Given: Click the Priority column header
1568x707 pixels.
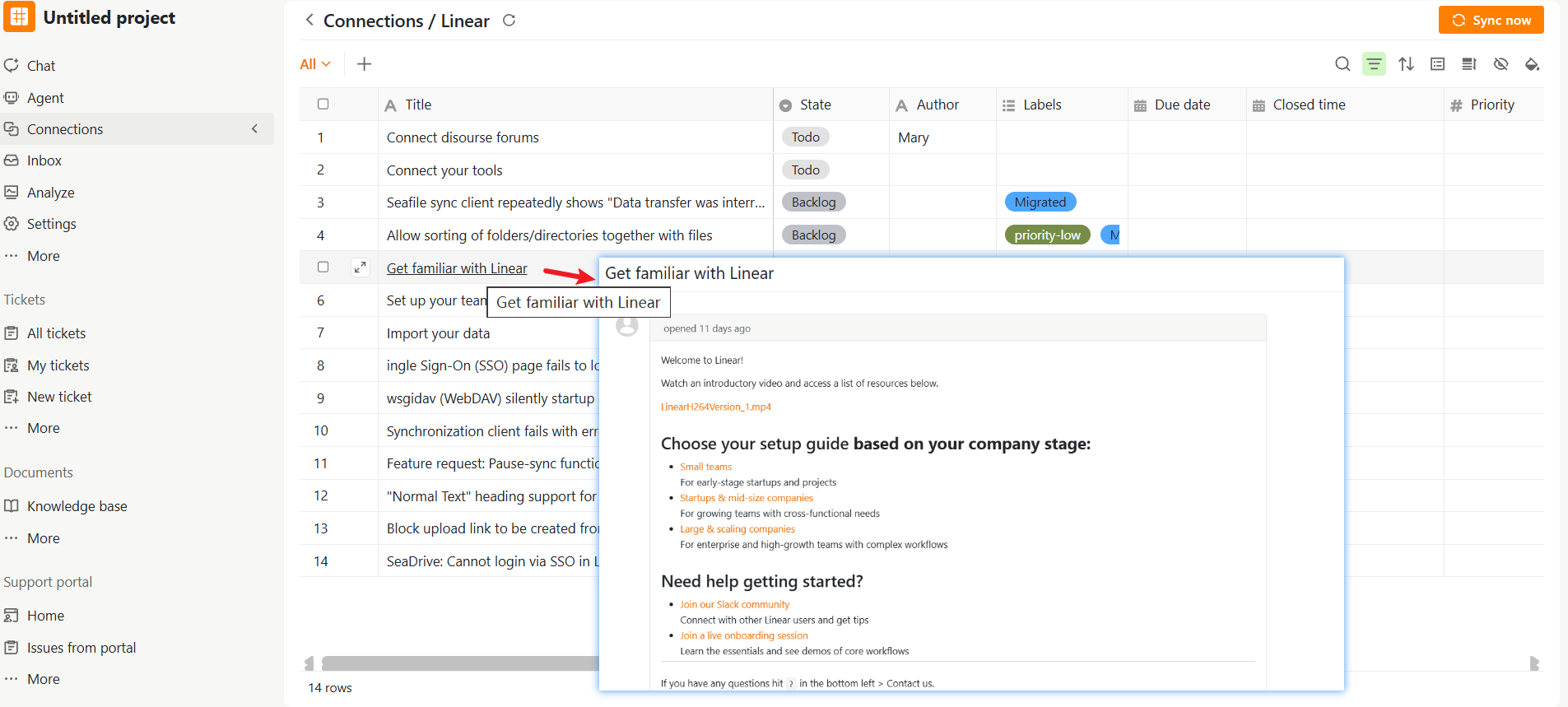Looking at the screenshot, I should click(1494, 105).
